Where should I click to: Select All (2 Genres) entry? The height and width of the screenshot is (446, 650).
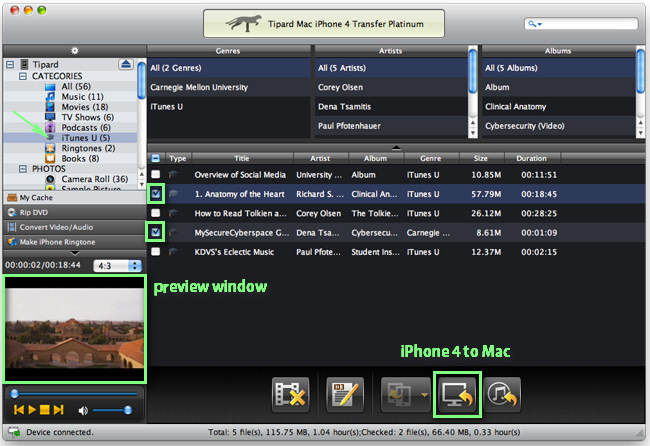[x=229, y=68]
